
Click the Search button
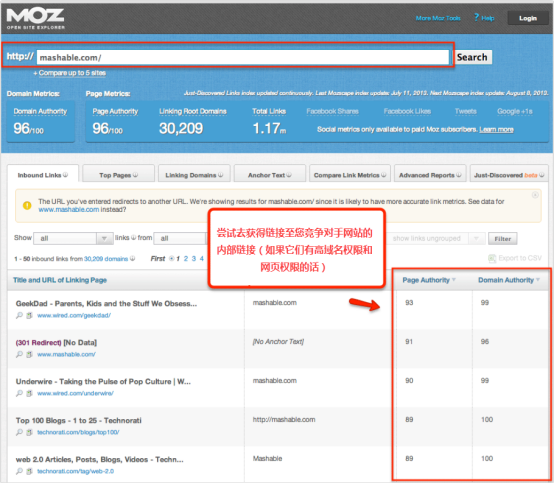pyautogui.click(x=472, y=57)
